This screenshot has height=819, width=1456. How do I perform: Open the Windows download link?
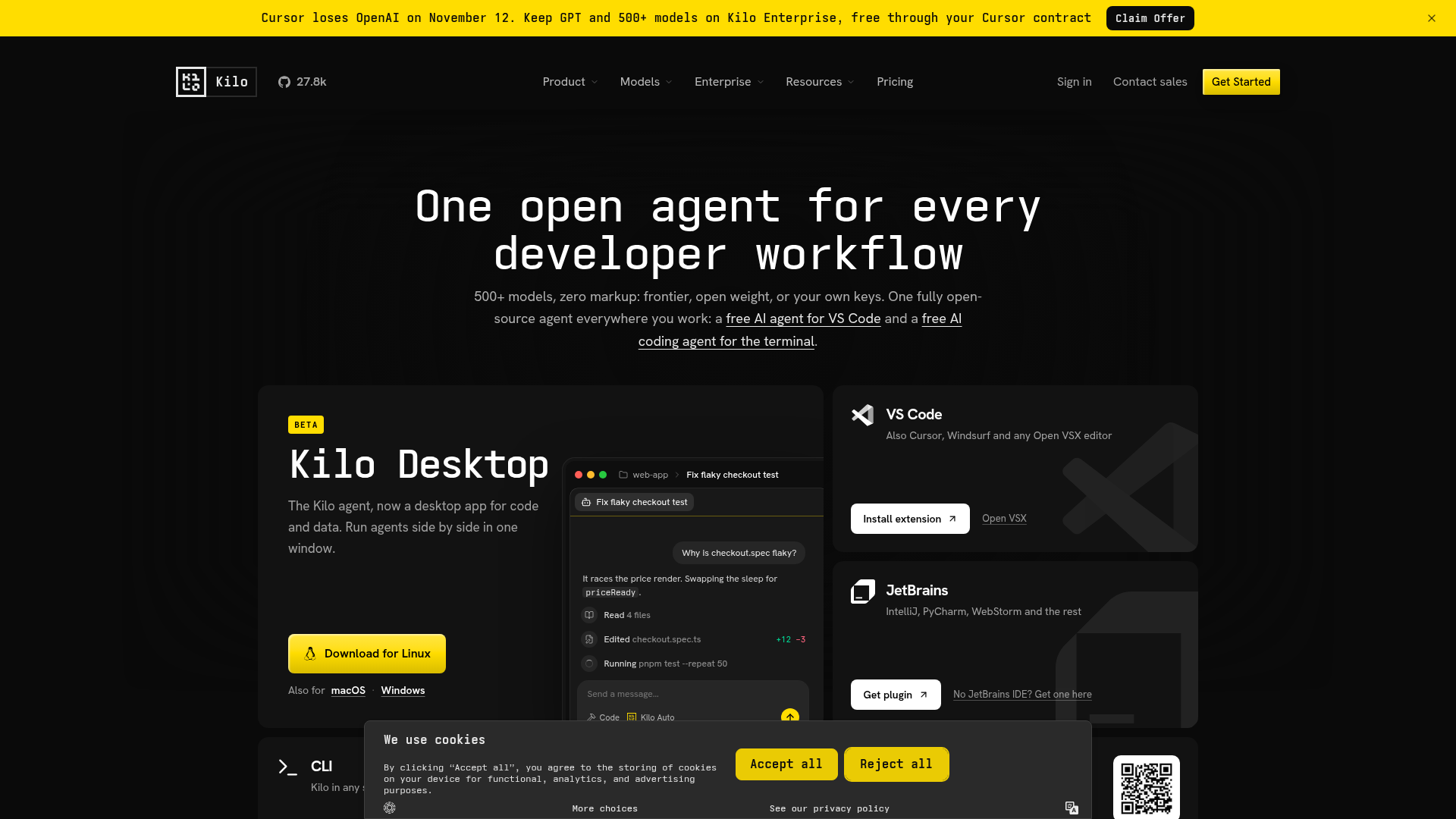point(403,691)
